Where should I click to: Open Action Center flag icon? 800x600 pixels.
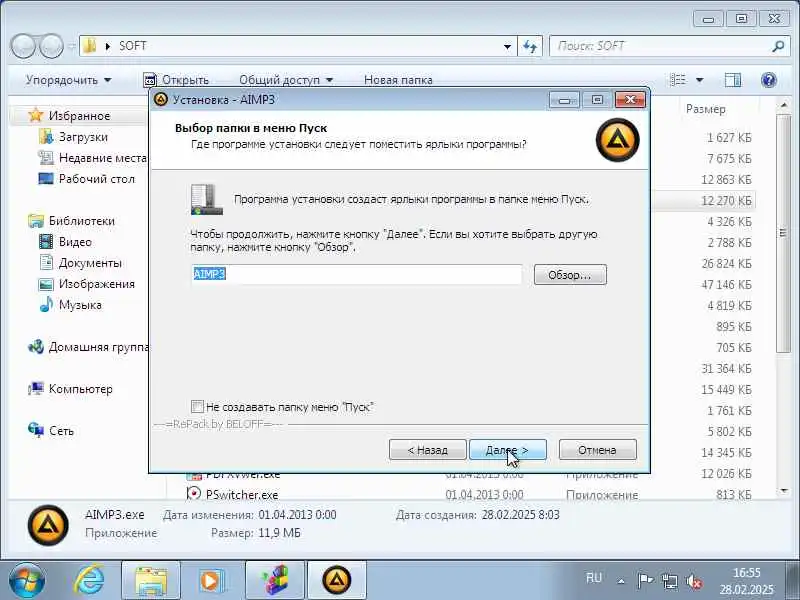[645, 580]
